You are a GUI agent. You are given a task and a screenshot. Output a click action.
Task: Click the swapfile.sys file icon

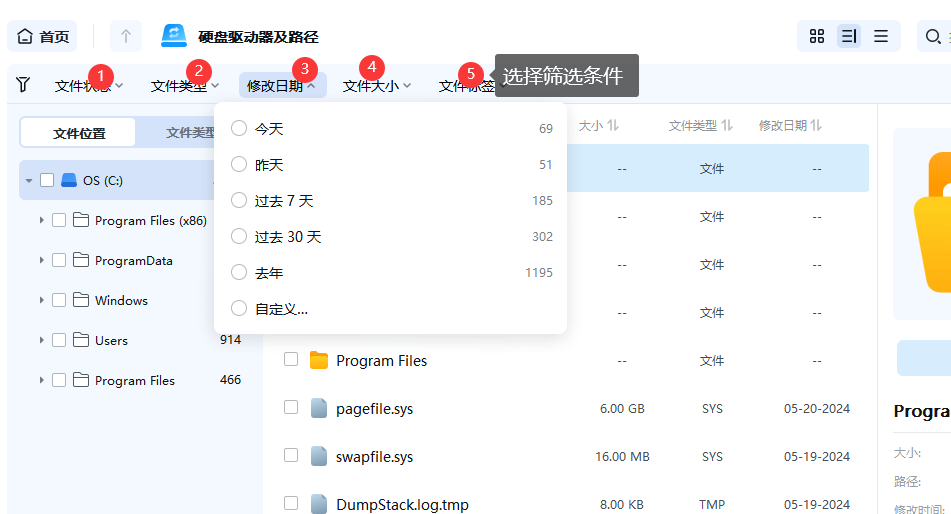click(319, 456)
